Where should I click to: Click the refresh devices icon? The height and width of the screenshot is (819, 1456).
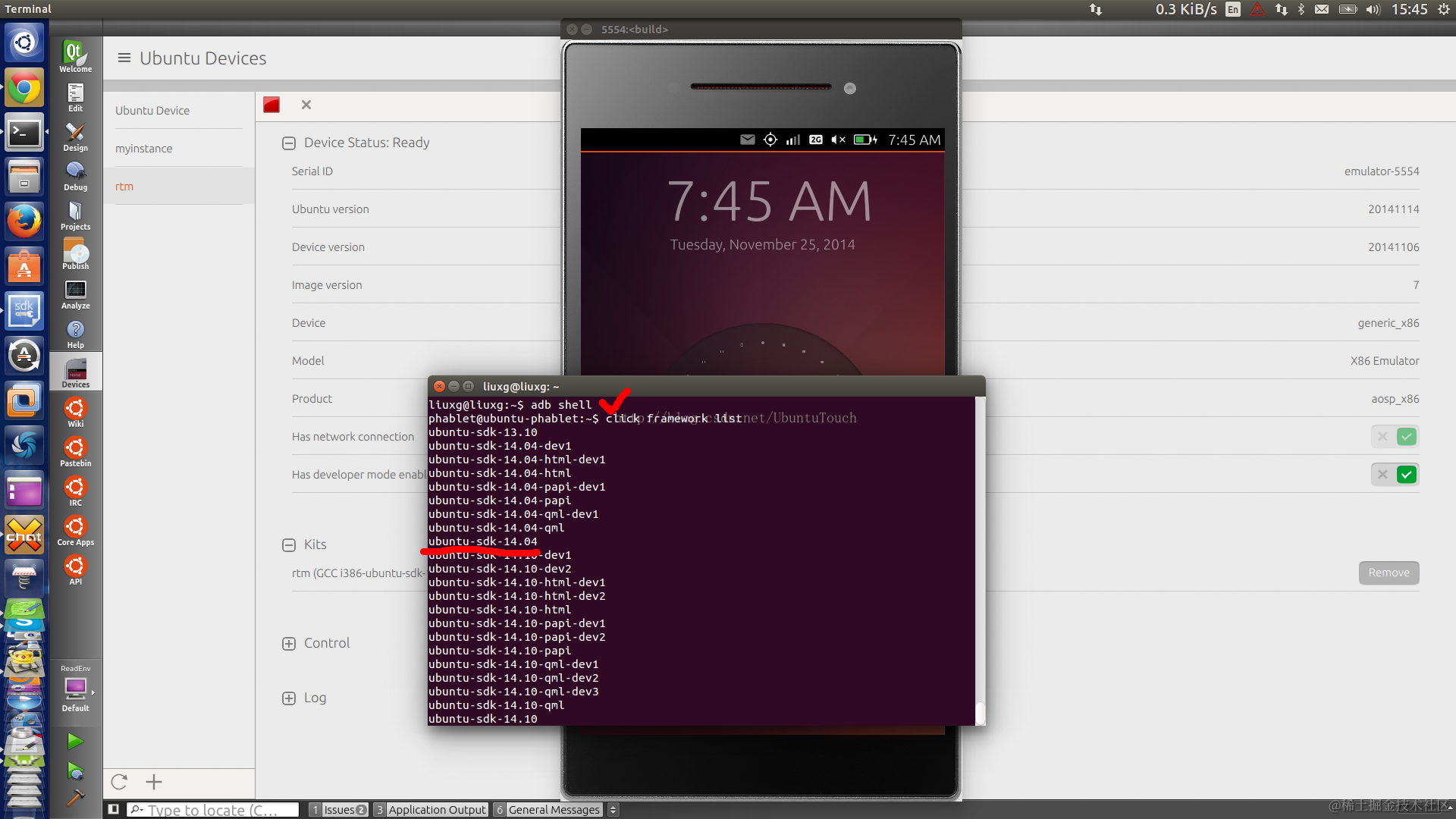point(119,782)
